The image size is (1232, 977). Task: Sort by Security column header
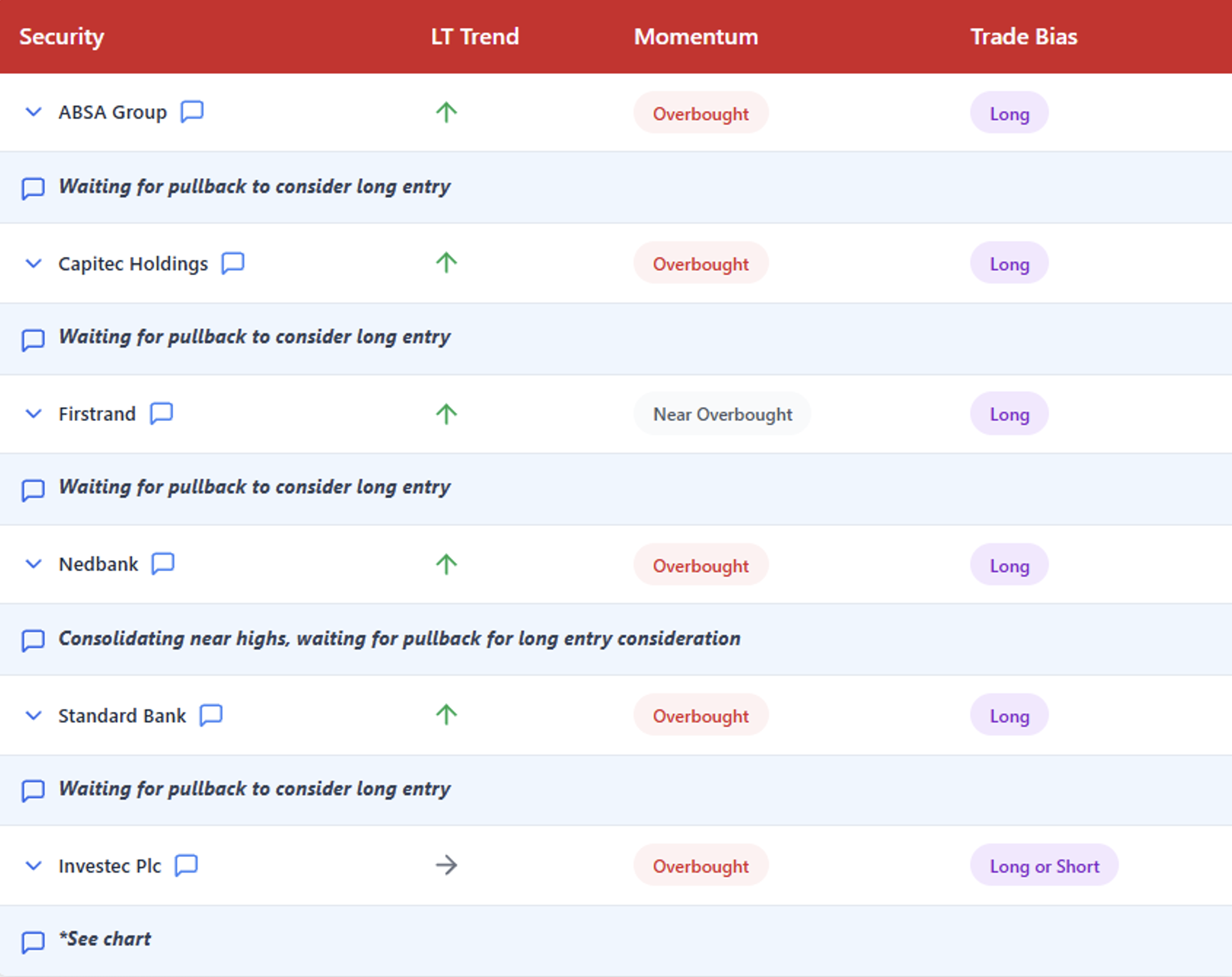click(x=61, y=36)
